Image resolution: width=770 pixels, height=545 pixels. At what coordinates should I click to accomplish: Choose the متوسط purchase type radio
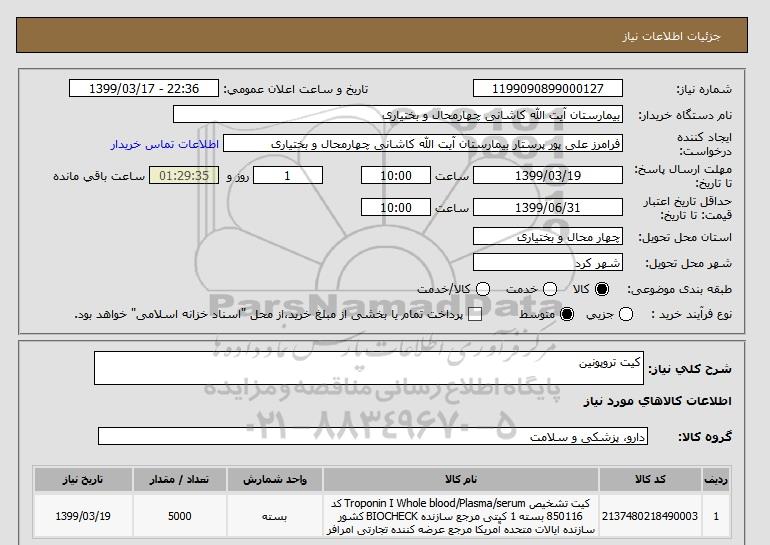point(567,314)
